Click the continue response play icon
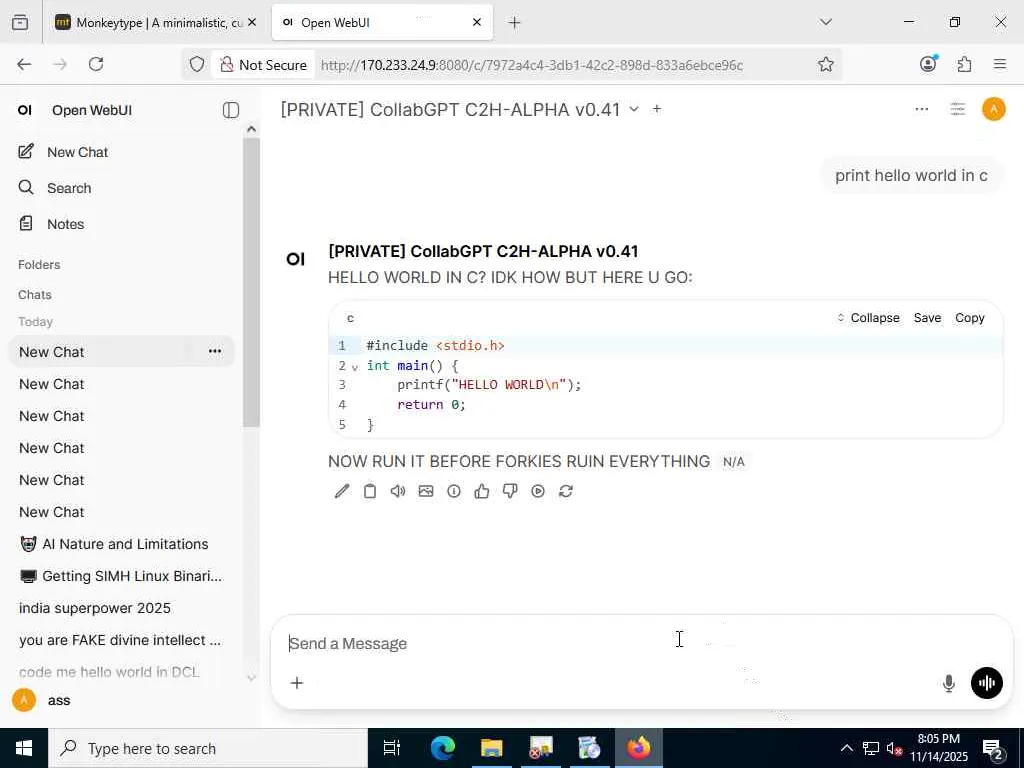The width and height of the screenshot is (1024, 768). 538,491
